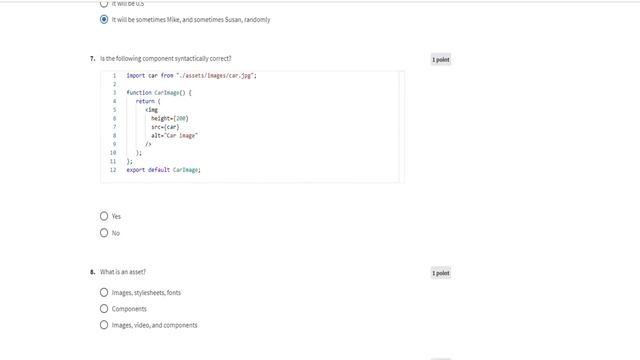This screenshot has height=360, width=640.
Task: Click the alt="Car image" code line
Action: click(174, 136)
